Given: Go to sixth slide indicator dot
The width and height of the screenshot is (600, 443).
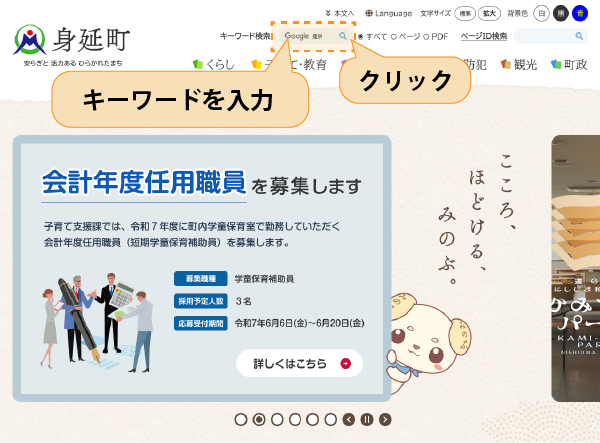Looking at the screenshot, I should [x=331, y=420].
